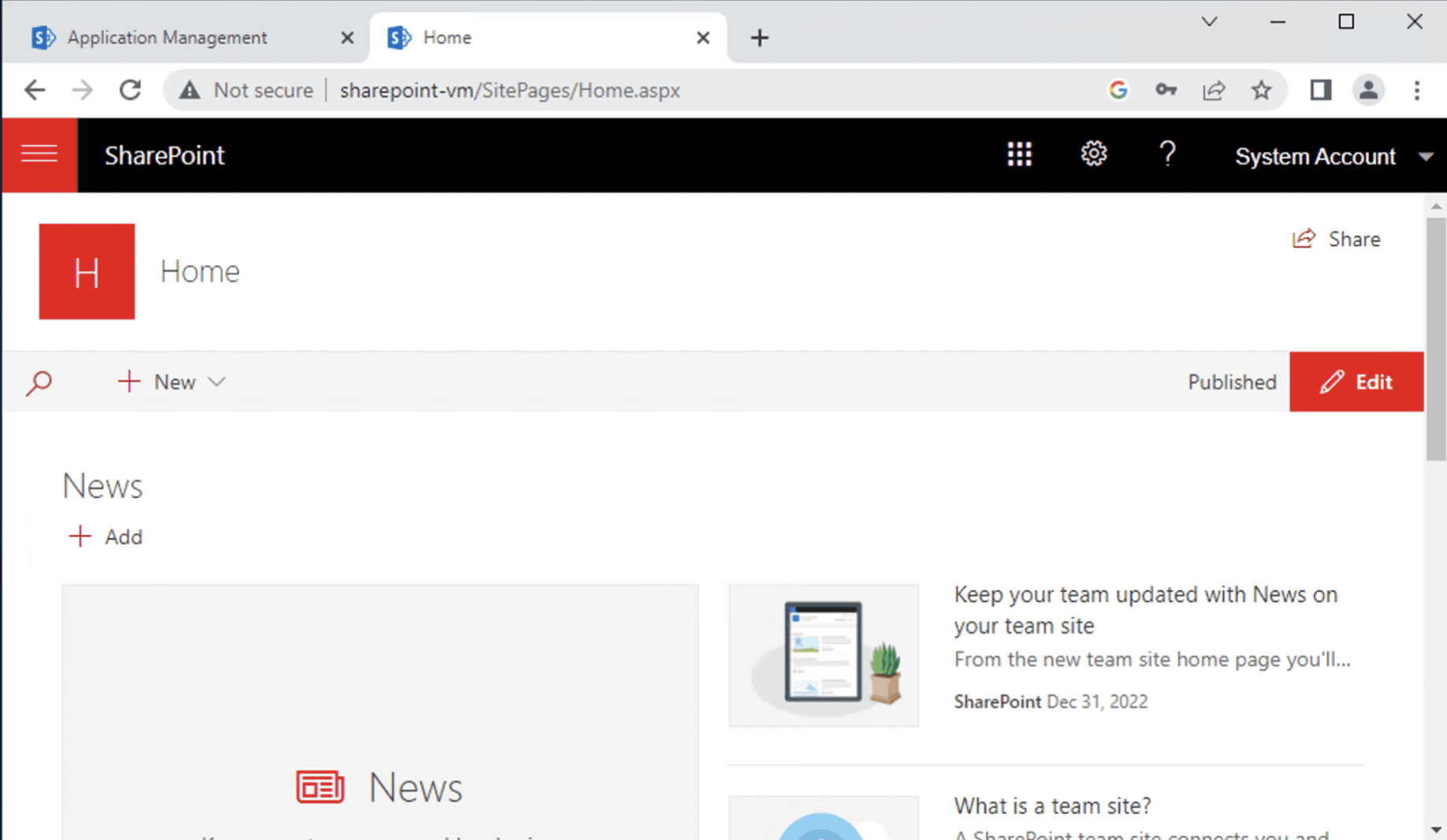
Task: Click the Published status label
Action: click(x=1232, y=382)
